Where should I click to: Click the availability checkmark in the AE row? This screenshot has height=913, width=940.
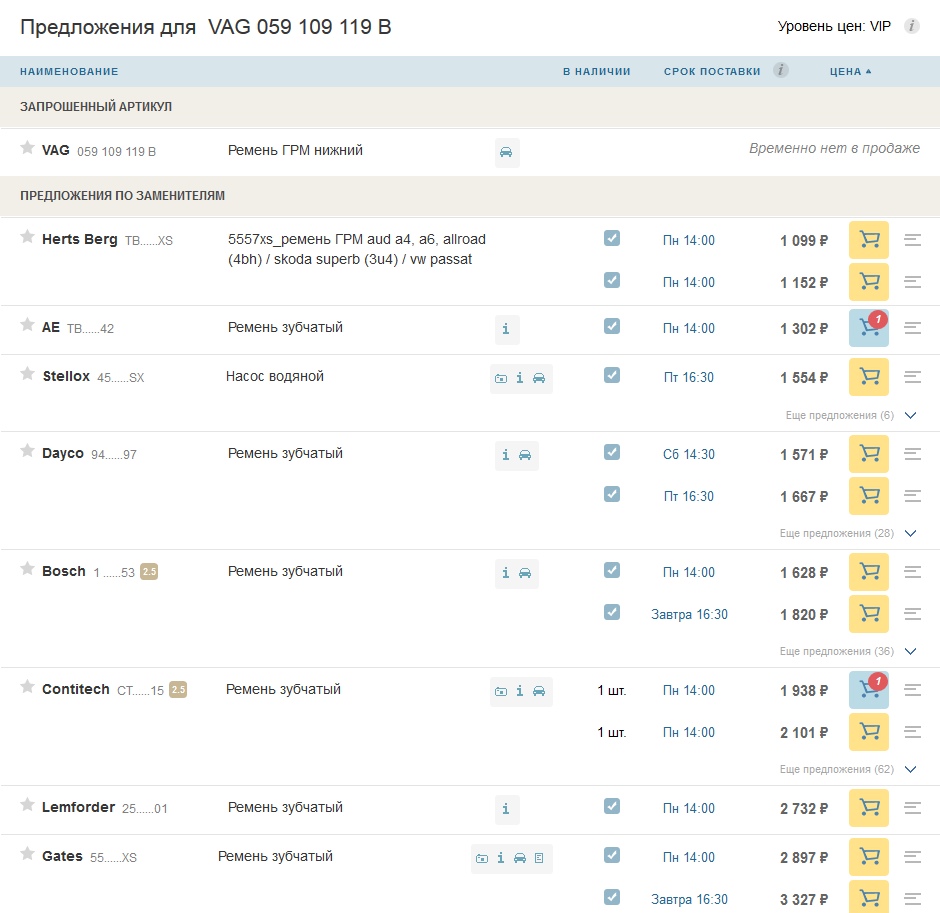click(x=611, y=326)
